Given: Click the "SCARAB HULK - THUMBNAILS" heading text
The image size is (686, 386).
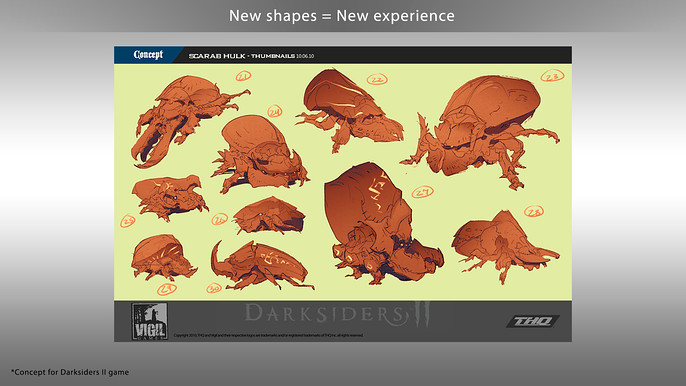Looking at the screenshot, I should (x=242, y=56).
